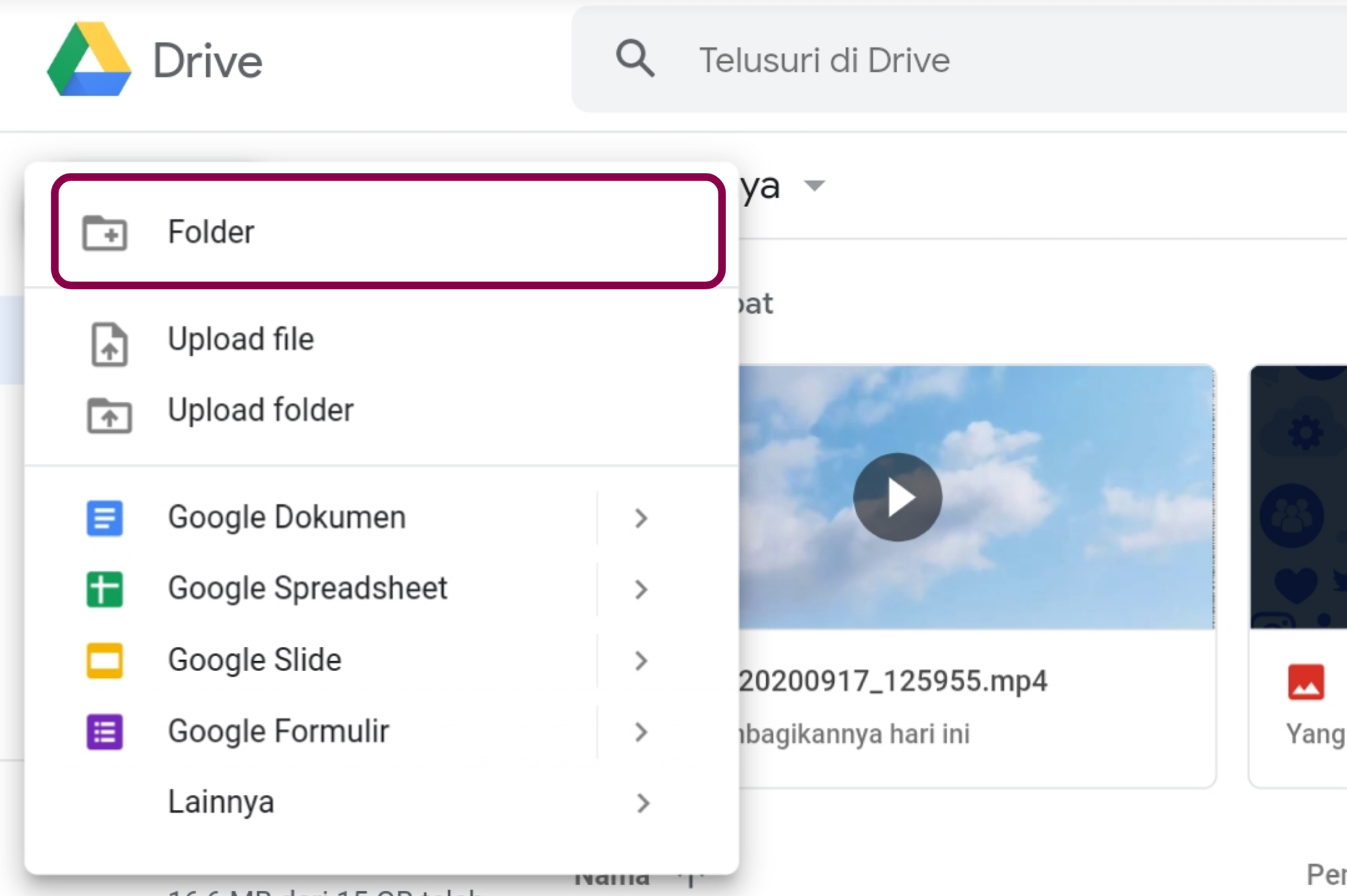Open the Drive Saya dropdown arrow
Viewport: 1347px width, 896px height.
click(x=814, y=186)
